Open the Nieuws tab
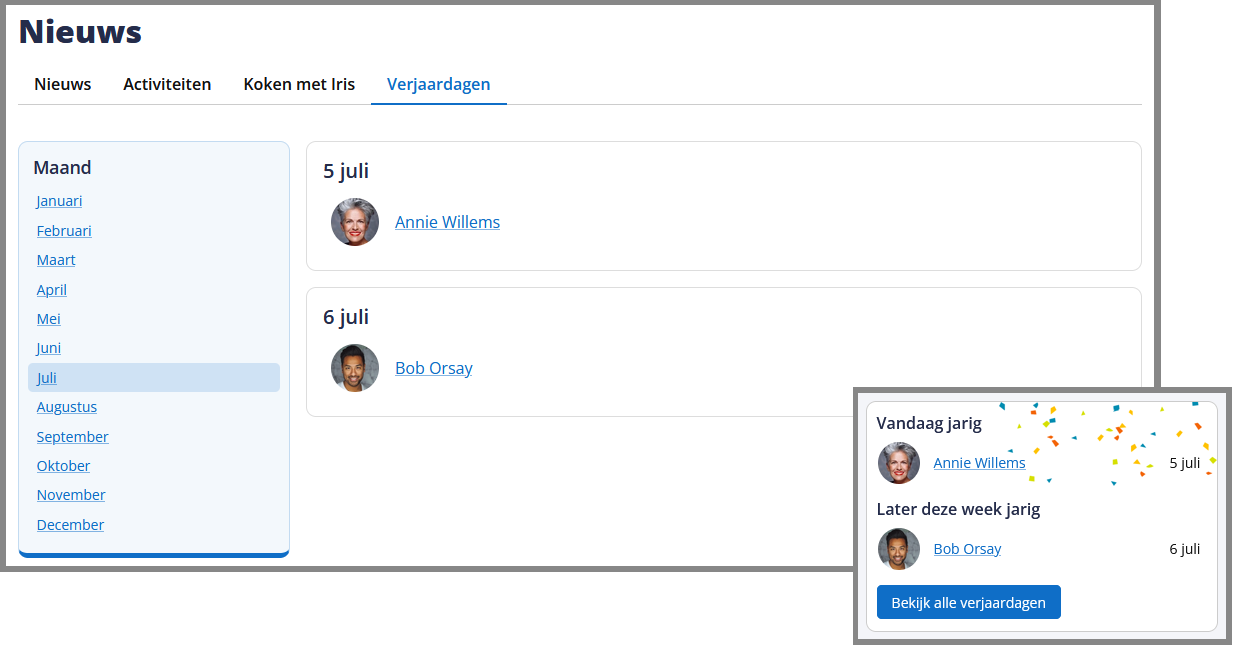The height and width of the screenshot is (647, 1234). tap(62, 84)
